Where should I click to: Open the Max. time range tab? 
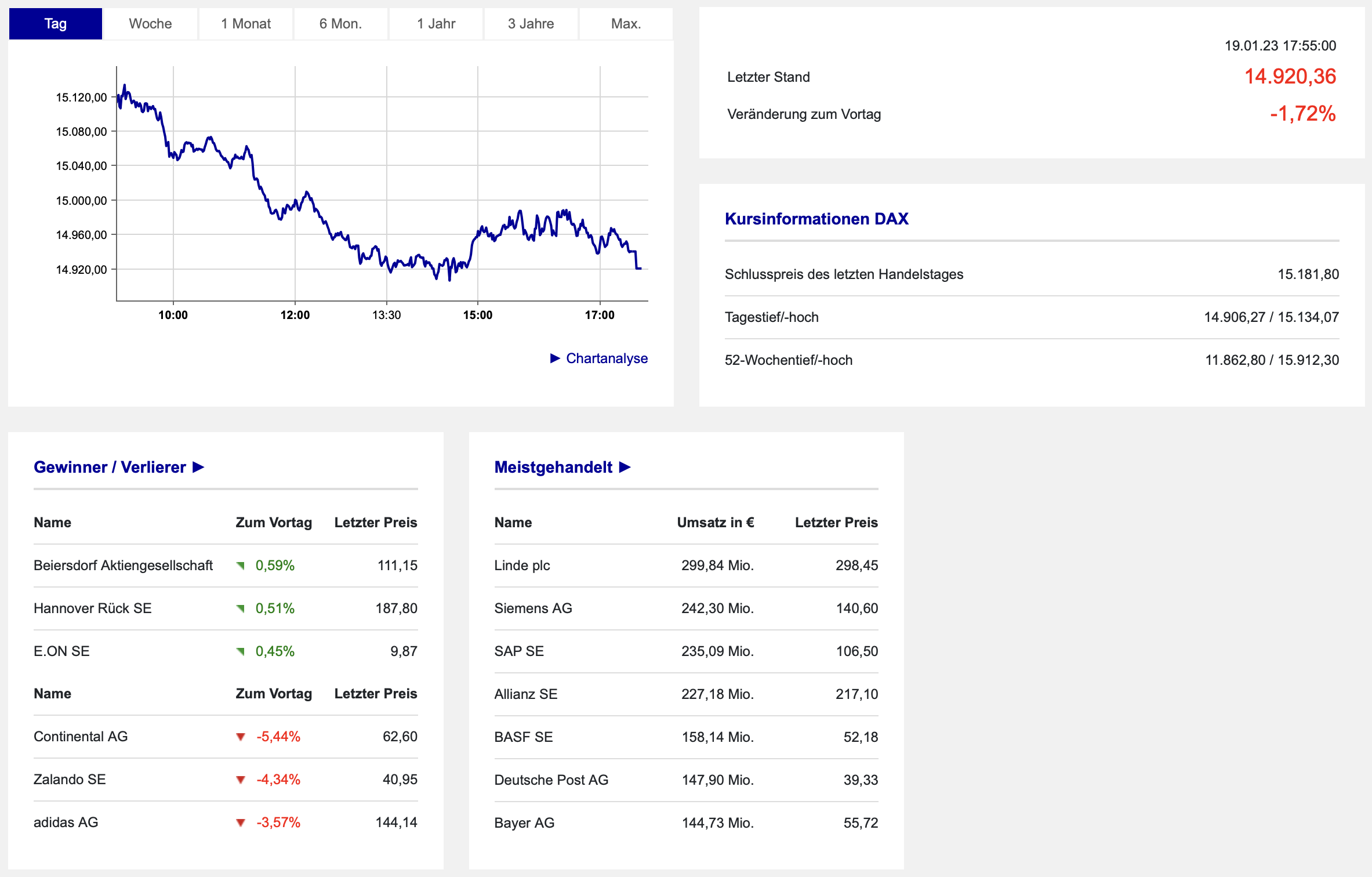click(626, 24)
